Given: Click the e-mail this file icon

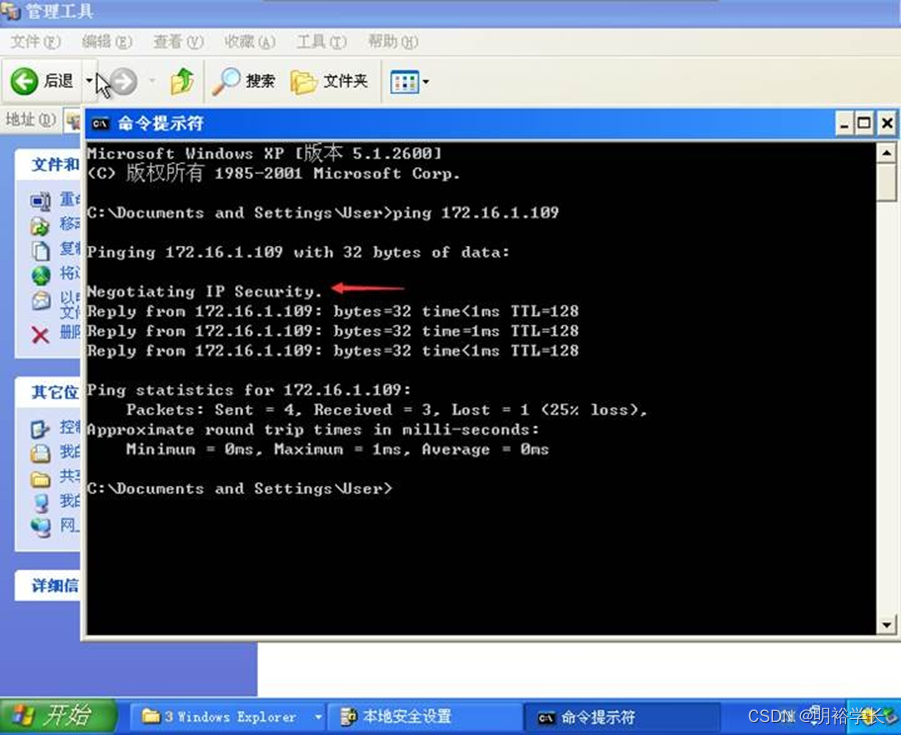Looking at the screenshot, I should [40, 301].
